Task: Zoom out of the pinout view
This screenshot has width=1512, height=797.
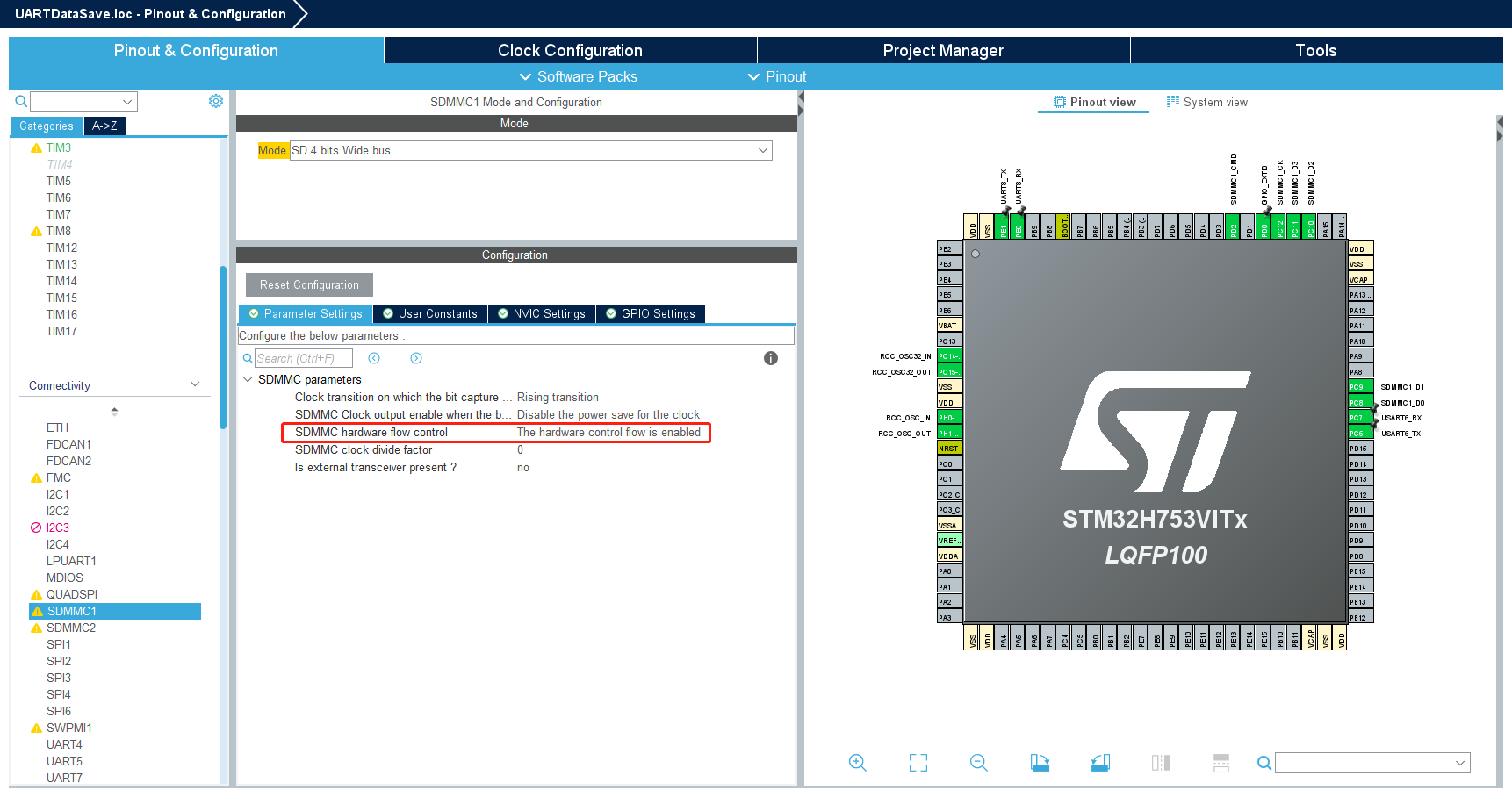Action: point(979,763)
